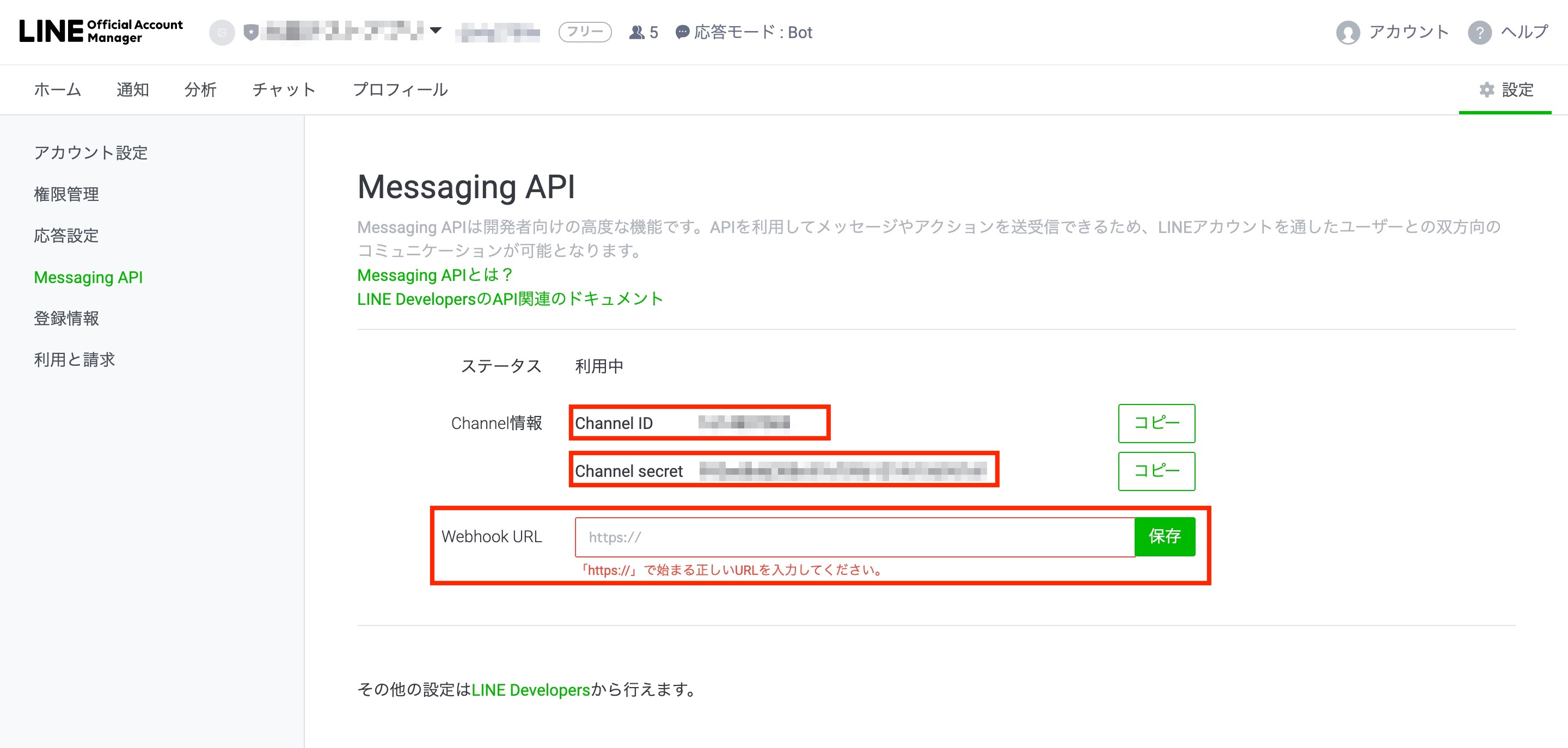Click the 応答モード chat bubble icon
This screenshot has width=1568, height=748.
point(682,32)
